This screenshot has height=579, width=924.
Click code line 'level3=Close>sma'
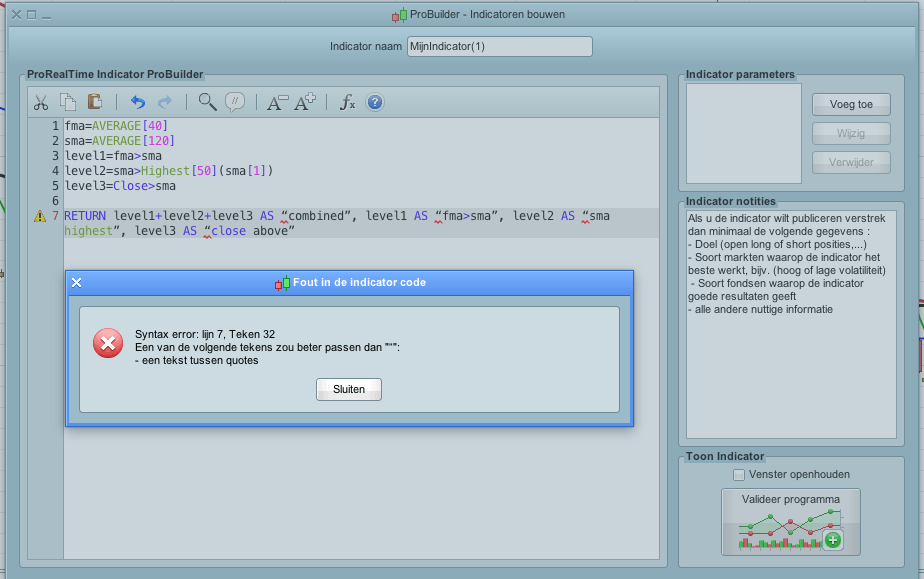point(120,186)
